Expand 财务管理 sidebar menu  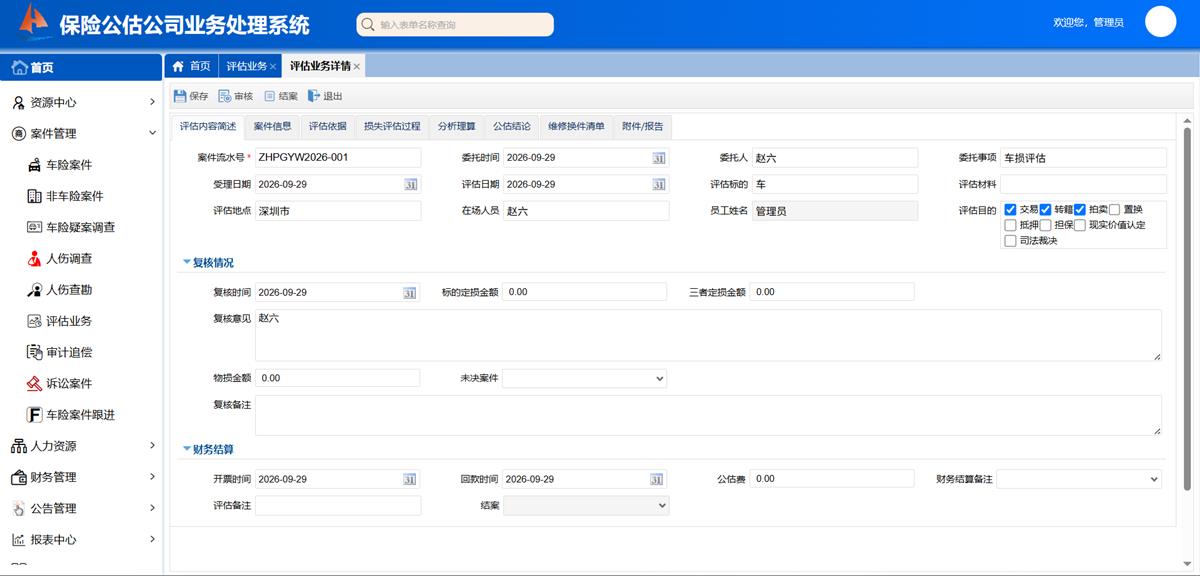(x=82, y=477)
